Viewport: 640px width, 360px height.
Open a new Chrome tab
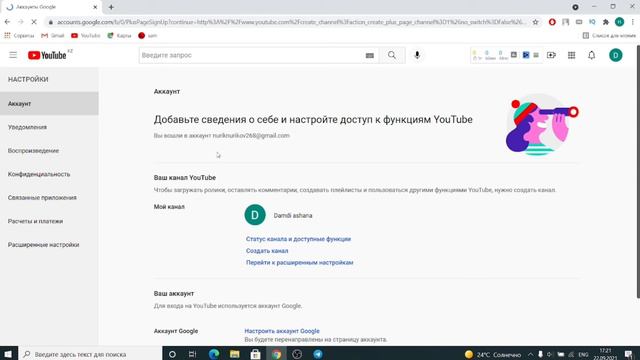point(111,7)
